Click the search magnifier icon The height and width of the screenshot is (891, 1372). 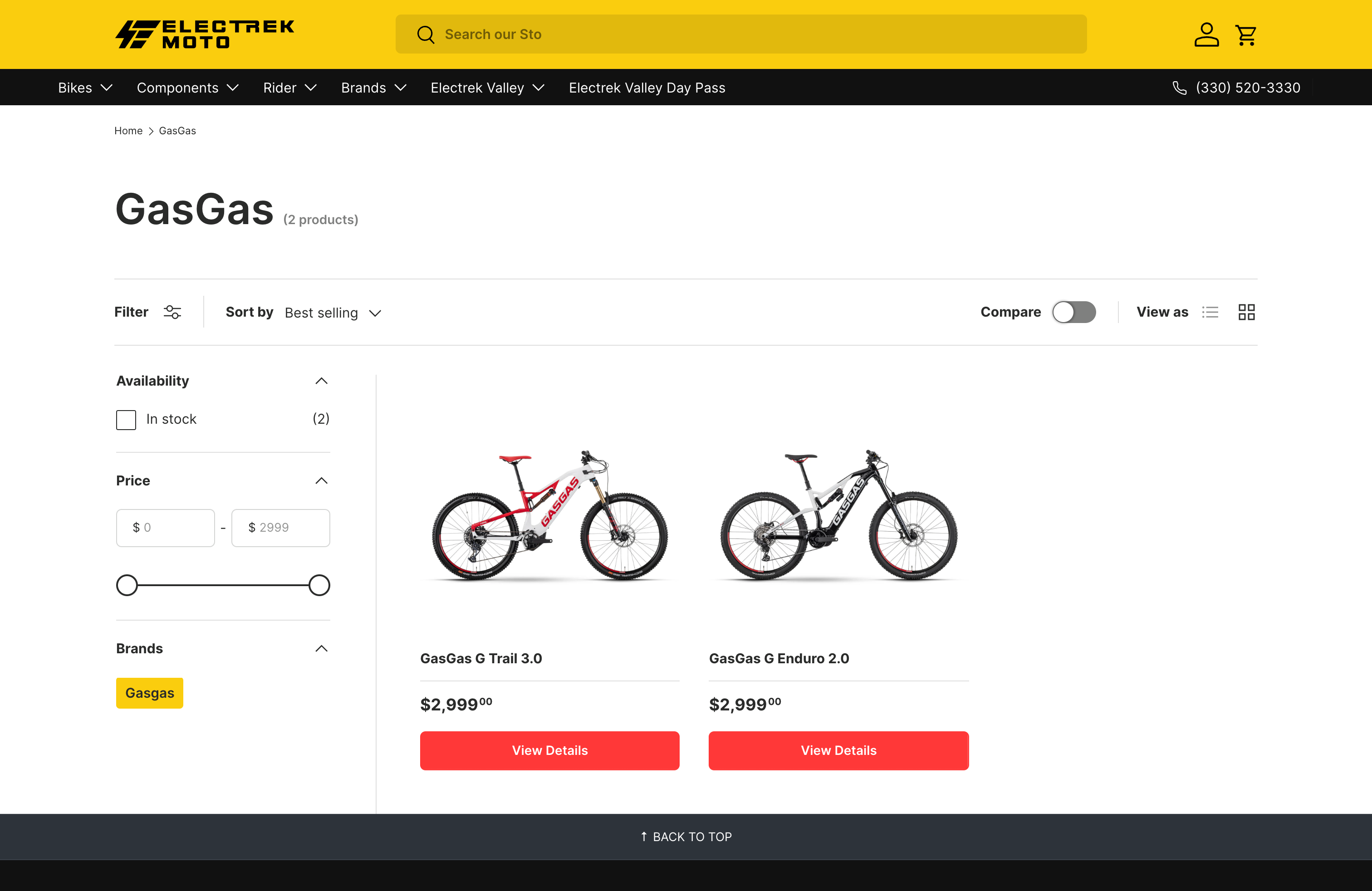coord(426,34)
